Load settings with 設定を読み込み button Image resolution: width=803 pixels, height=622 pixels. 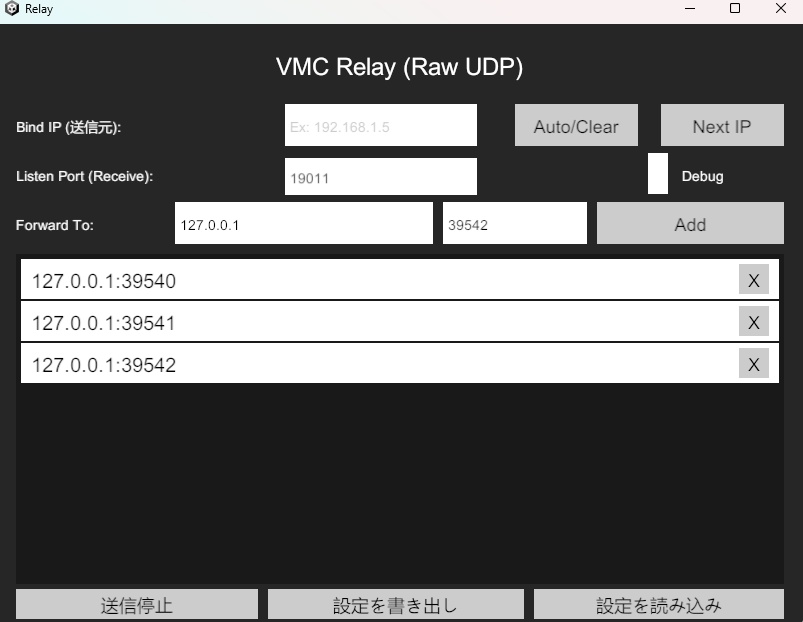(659, 605)
